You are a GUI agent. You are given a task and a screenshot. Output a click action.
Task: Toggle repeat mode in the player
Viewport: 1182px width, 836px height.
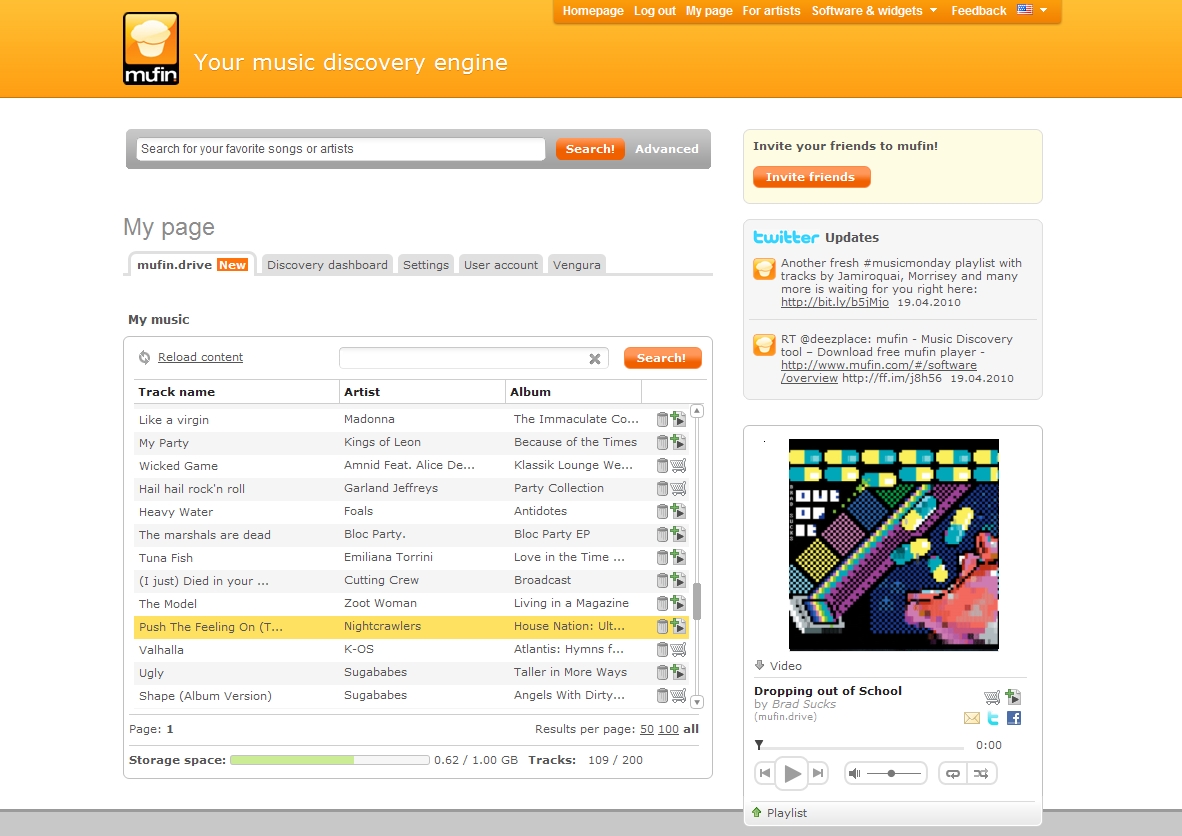coord(954,773)
